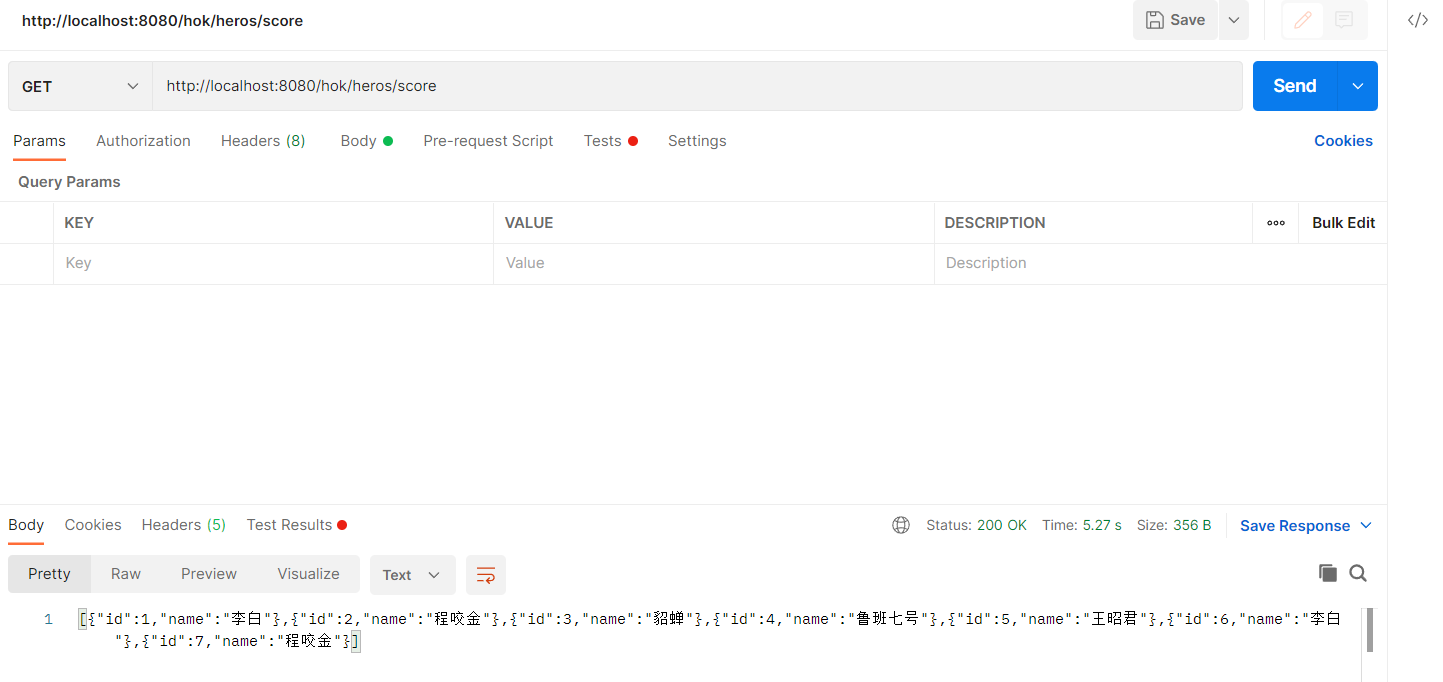1443x682 pixels.
Task: Open the comments icon
Action: click(1344, 20)
